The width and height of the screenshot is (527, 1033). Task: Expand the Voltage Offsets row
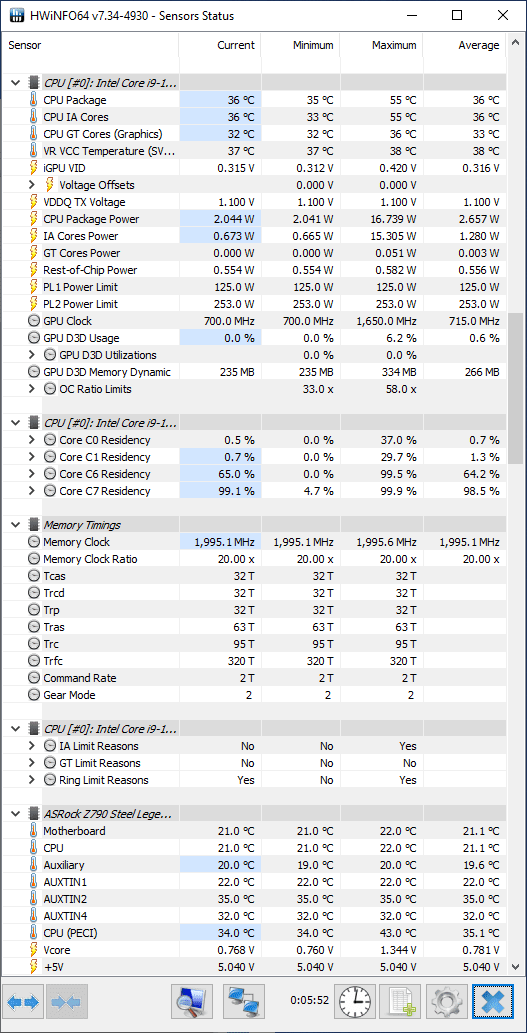32,185
